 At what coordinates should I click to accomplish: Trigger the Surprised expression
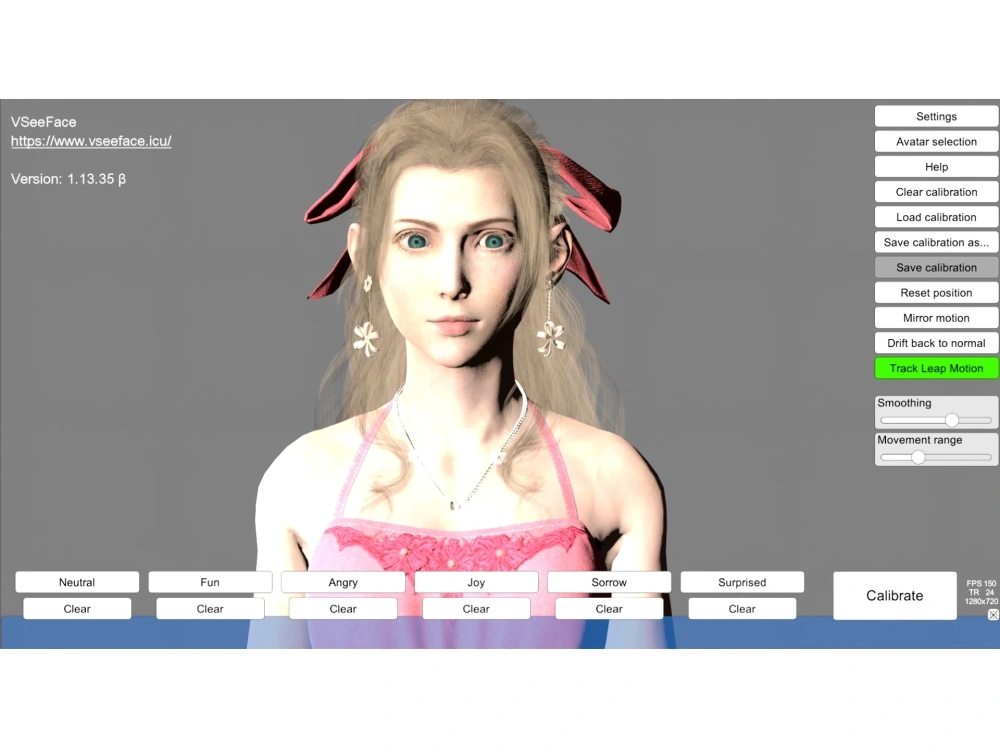coord(742,582)
